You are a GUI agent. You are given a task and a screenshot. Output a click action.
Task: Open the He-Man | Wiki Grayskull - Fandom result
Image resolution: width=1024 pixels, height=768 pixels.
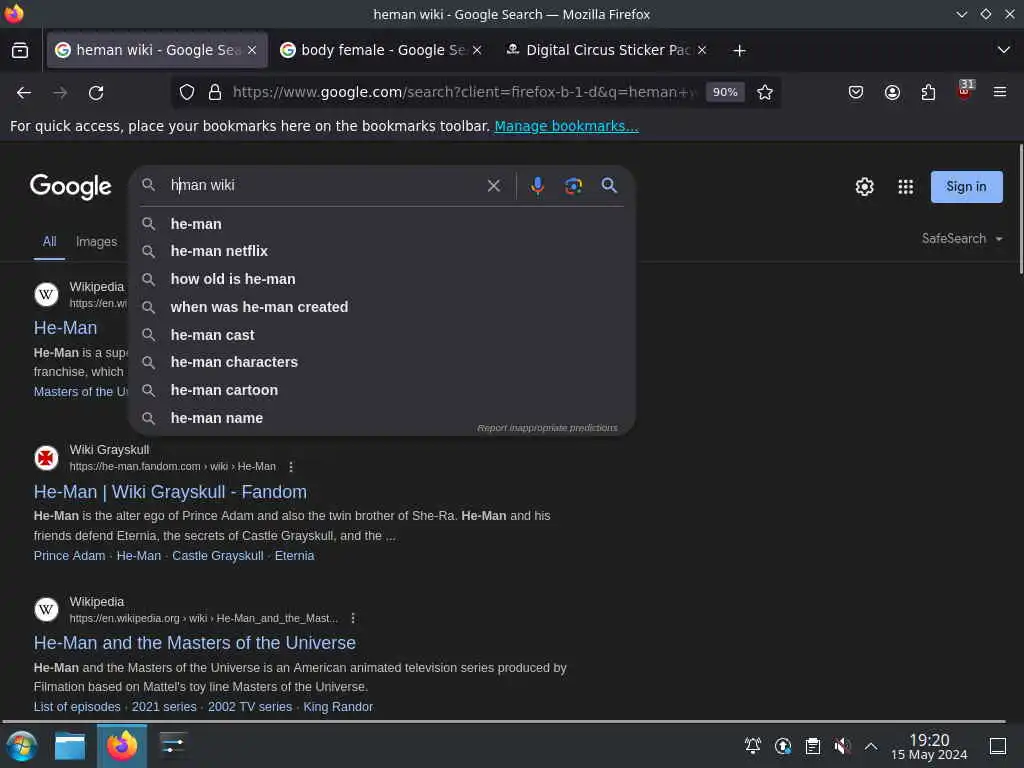(170, 492)
